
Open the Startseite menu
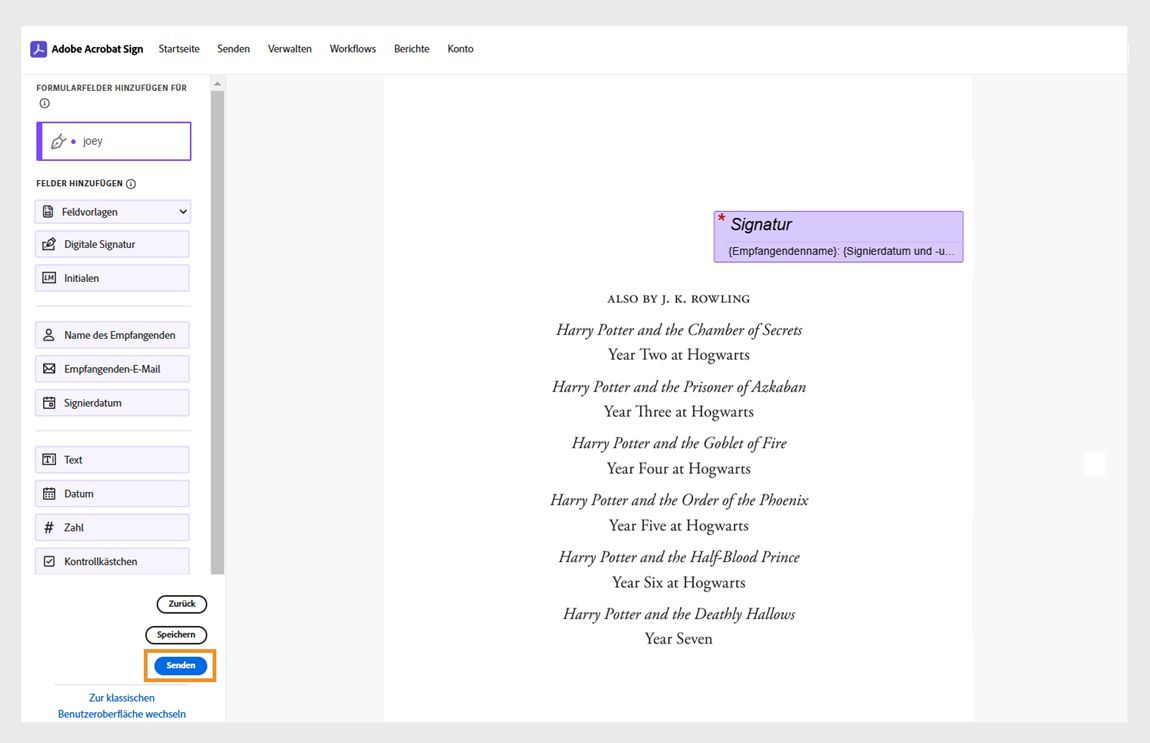click(179, 49)
